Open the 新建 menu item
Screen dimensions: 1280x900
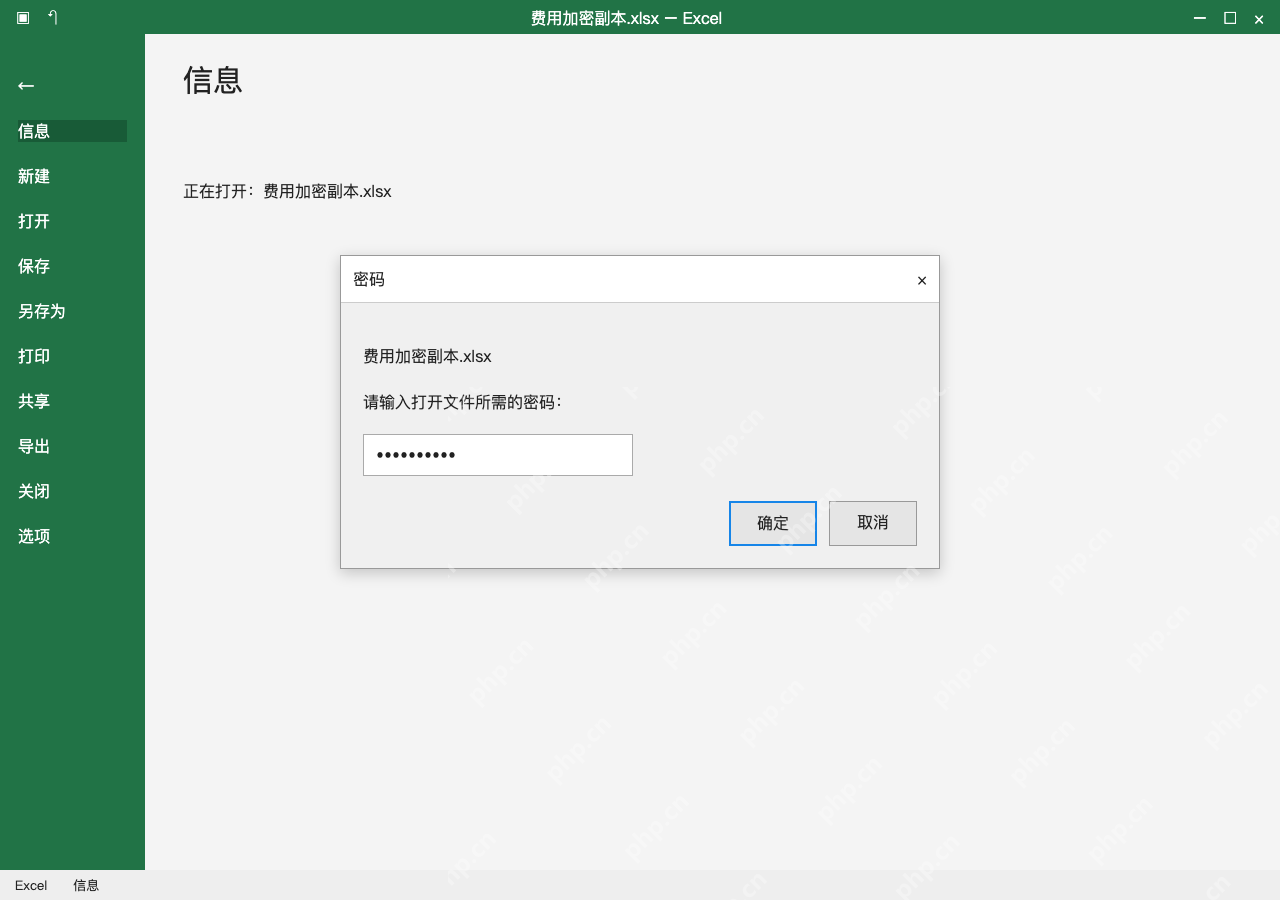(34, 176)
